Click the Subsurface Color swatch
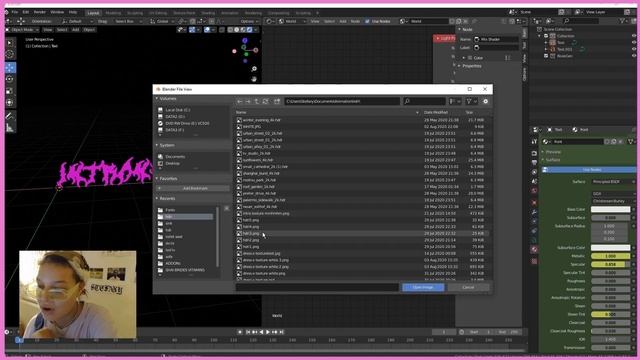This screenshot has height=360, width=640. [x=611, y=248]
